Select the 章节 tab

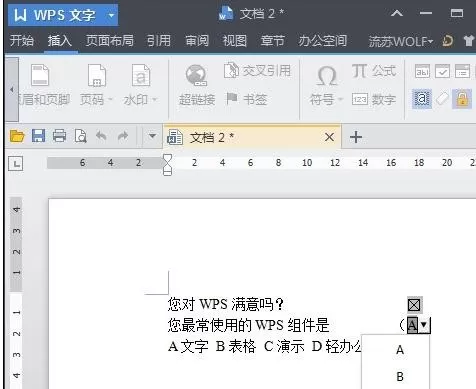pos(272,41)
